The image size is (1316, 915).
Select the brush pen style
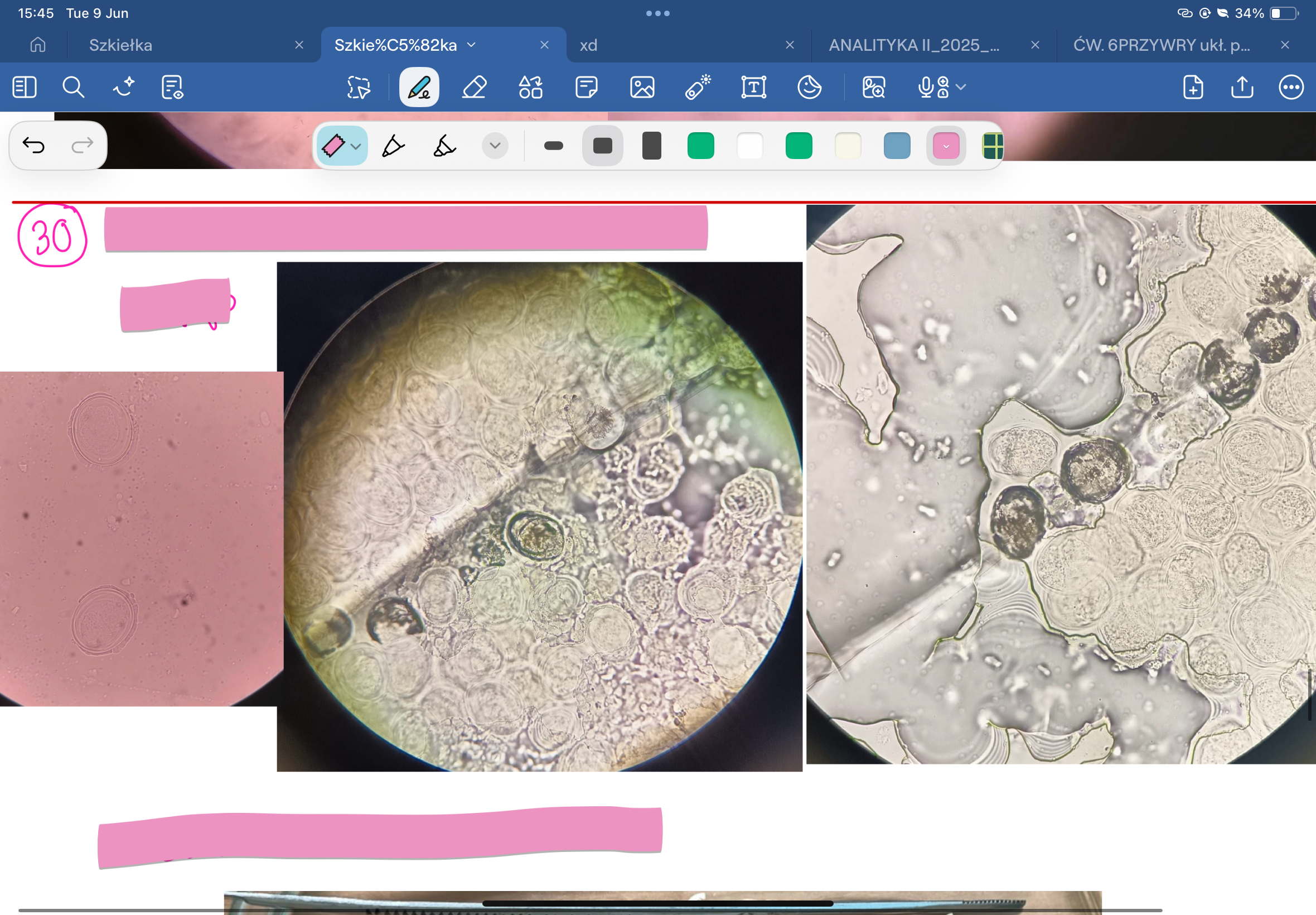(x=444, y=146)
